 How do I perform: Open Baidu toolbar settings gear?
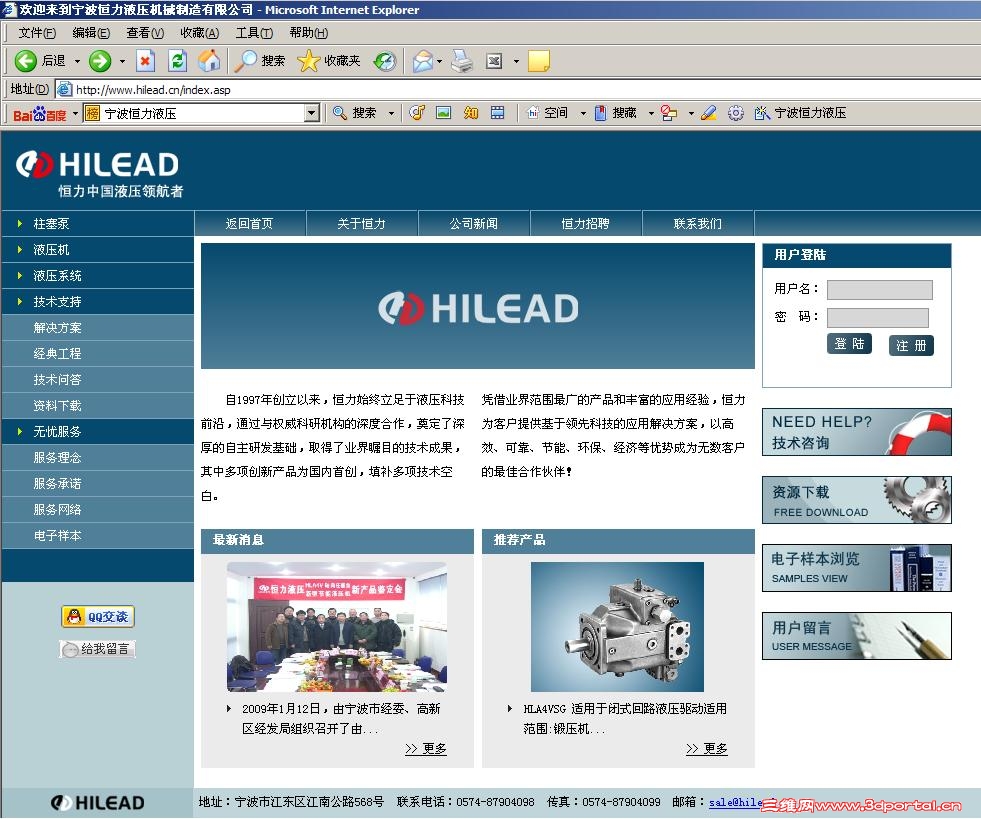coord(736,113)
